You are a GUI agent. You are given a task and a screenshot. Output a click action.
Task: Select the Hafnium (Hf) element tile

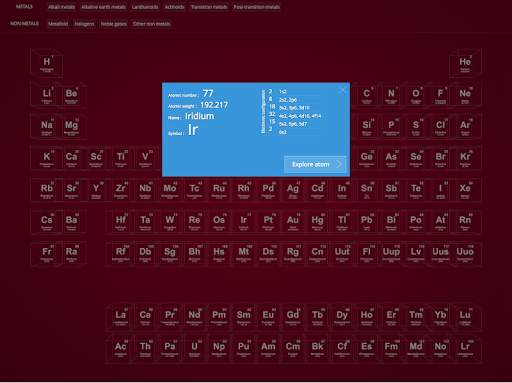tap(121, 221)
